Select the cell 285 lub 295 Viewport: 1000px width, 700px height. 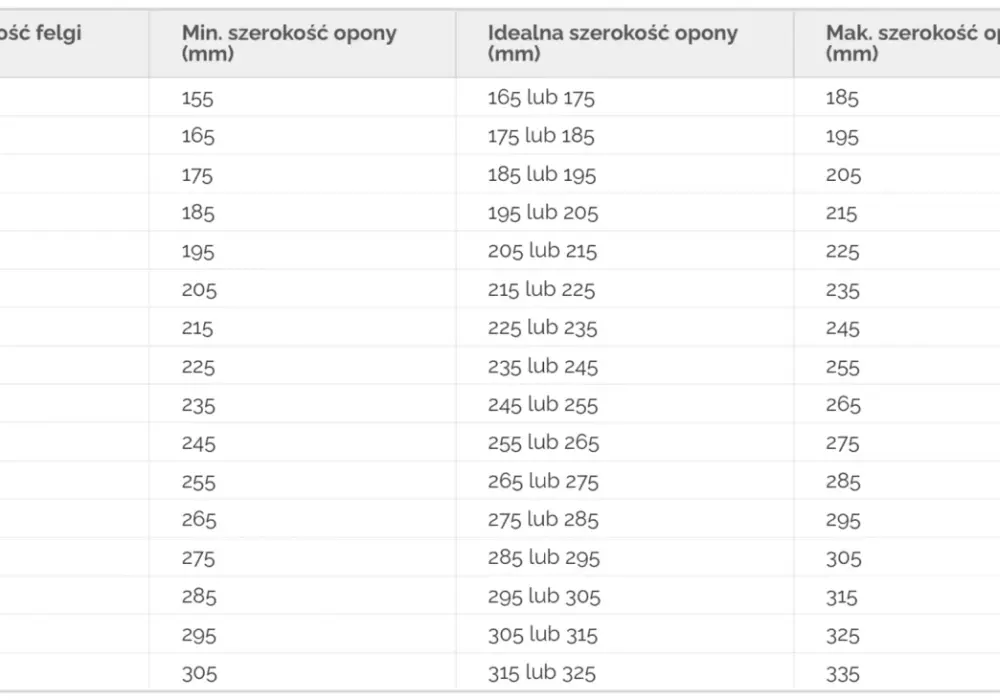[543, 558]
